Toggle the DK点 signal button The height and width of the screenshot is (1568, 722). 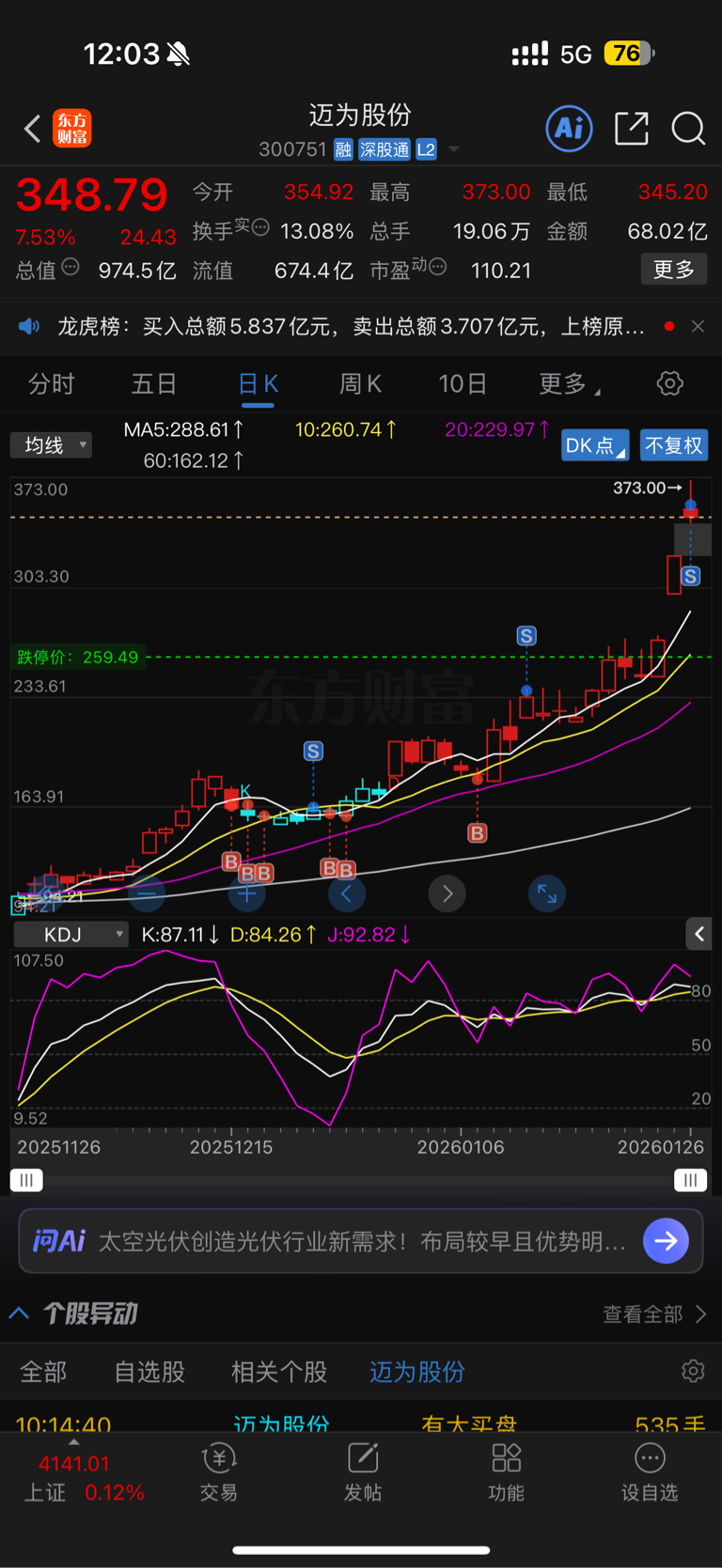tap(595, 444)
